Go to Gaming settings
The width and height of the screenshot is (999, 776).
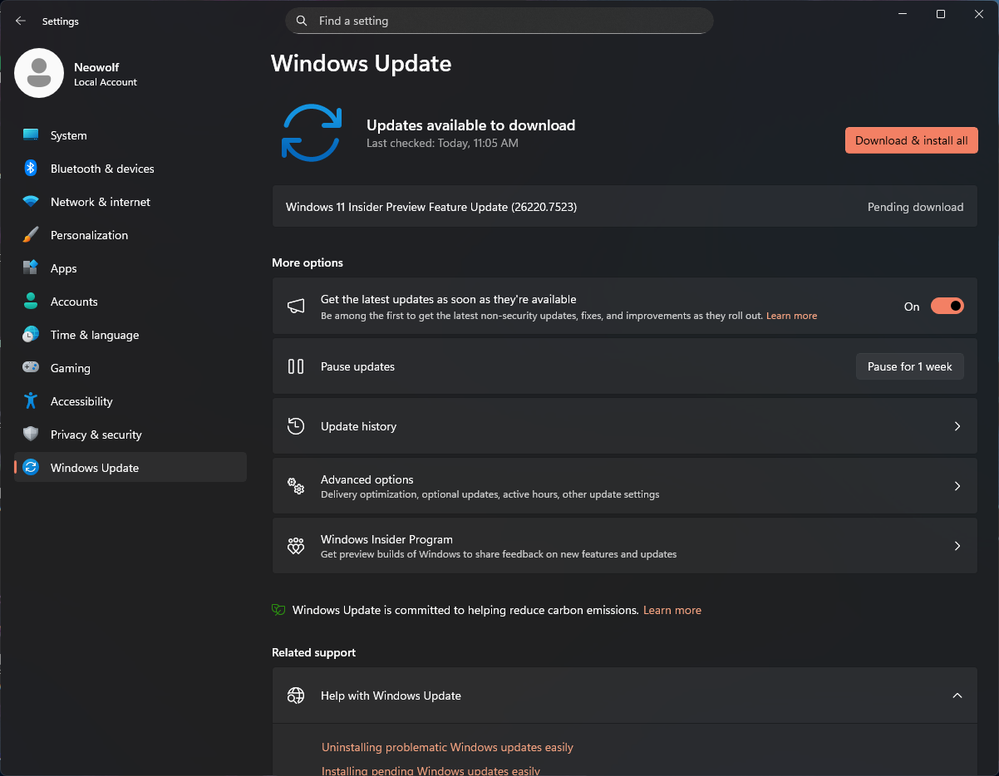pos(131,368)
